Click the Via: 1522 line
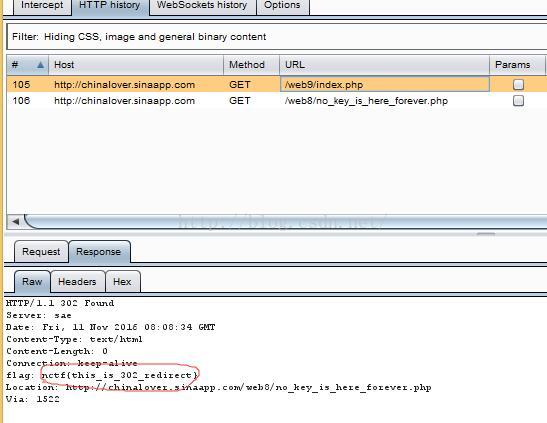 (33, 399)
